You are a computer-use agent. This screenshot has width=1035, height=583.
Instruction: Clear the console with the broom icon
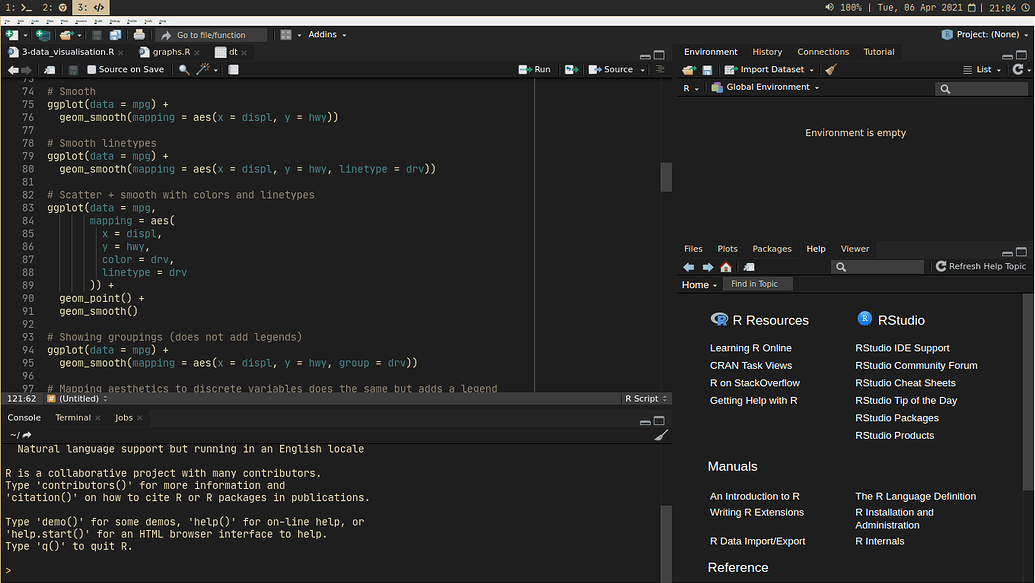pyautogui.click(x=661, y=435)
